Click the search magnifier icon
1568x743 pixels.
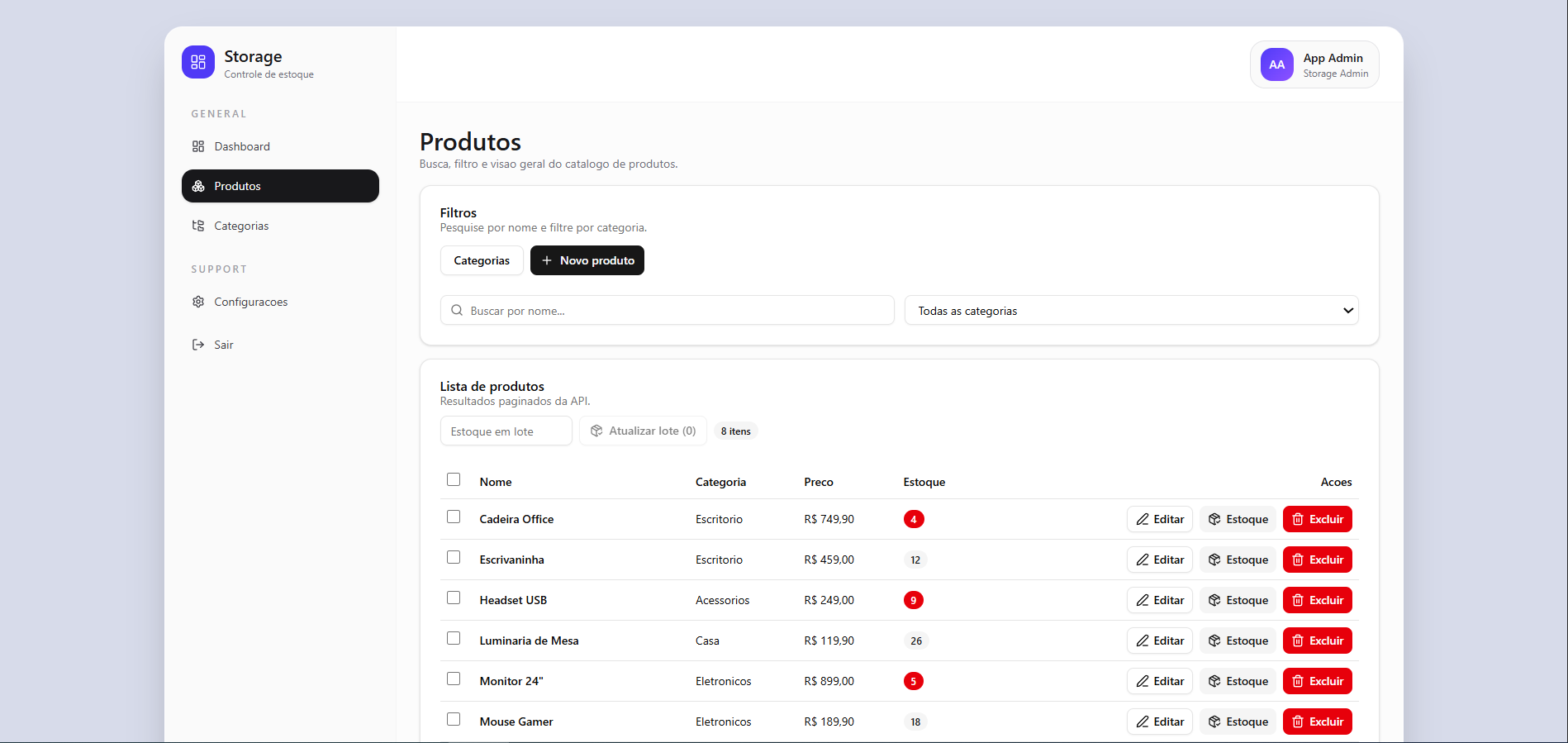pyautogui.click(x=457, y=311)
